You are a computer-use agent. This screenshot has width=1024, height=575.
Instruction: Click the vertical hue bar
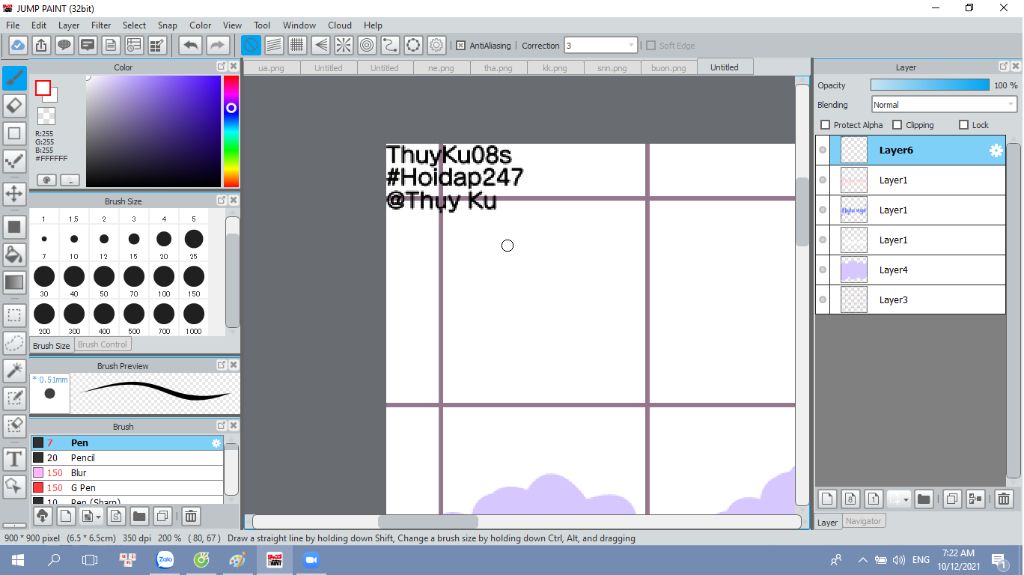(x=231, y=131)
